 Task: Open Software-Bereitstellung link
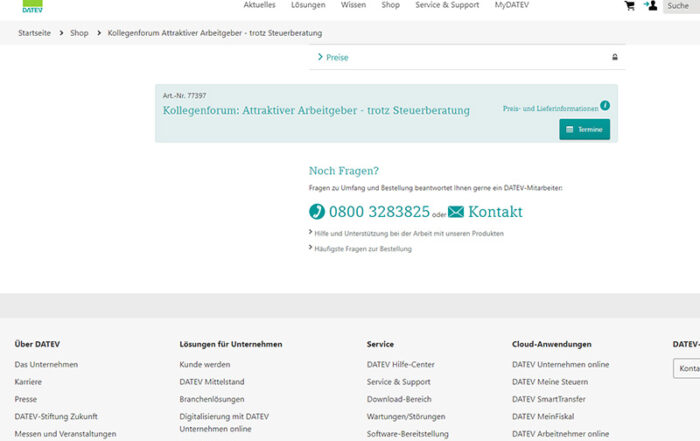click(408, 434)
